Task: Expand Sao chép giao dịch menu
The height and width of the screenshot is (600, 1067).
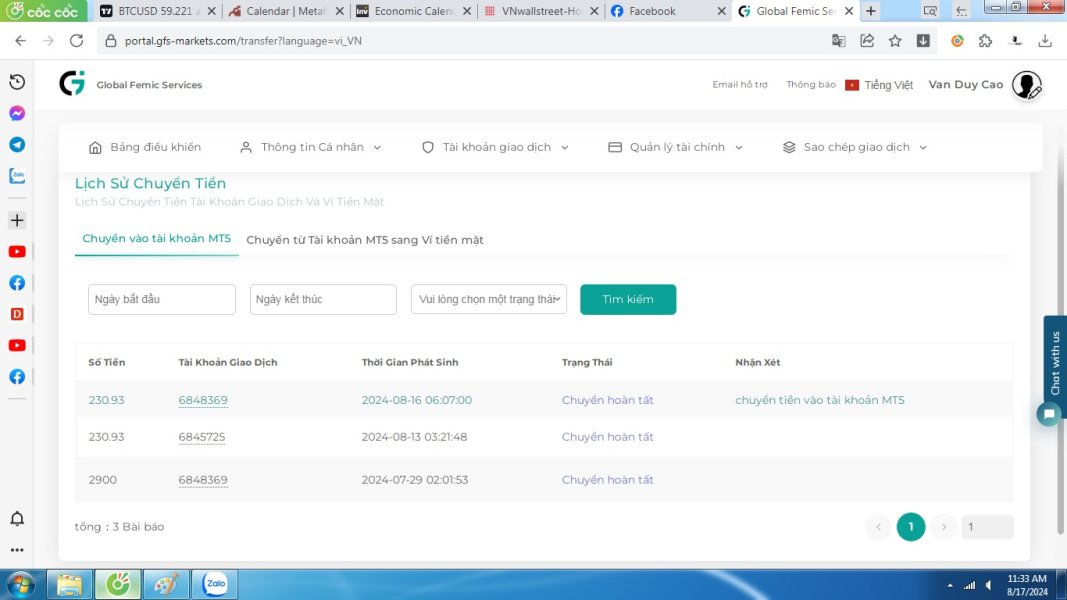Action: coord(855,147)
